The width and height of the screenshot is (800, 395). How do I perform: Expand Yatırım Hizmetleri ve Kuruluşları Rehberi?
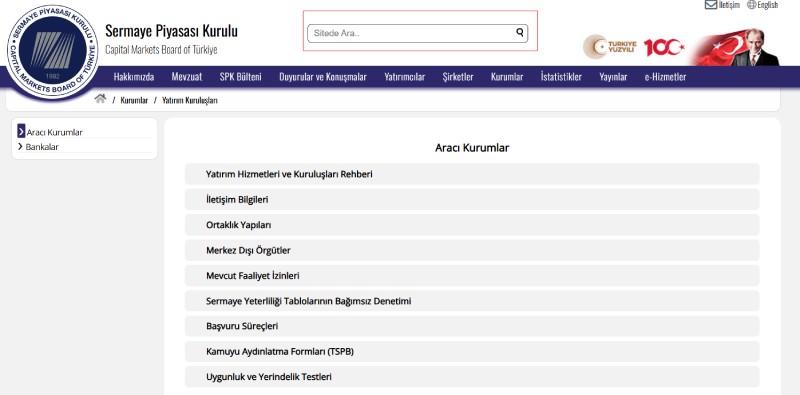[472, 174]
